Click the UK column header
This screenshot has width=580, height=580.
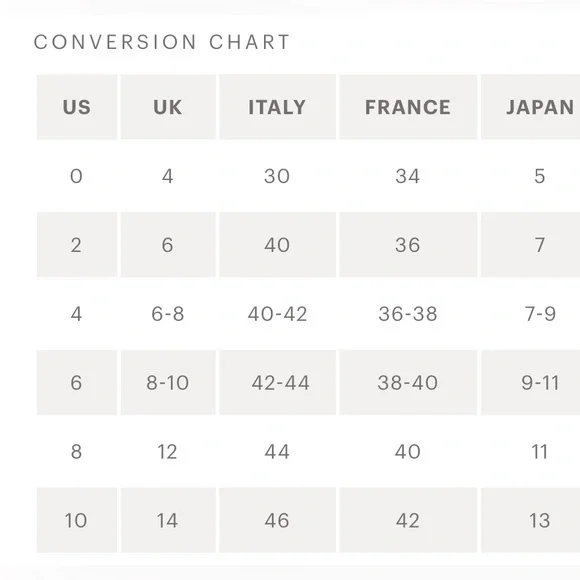pos(168,107)
